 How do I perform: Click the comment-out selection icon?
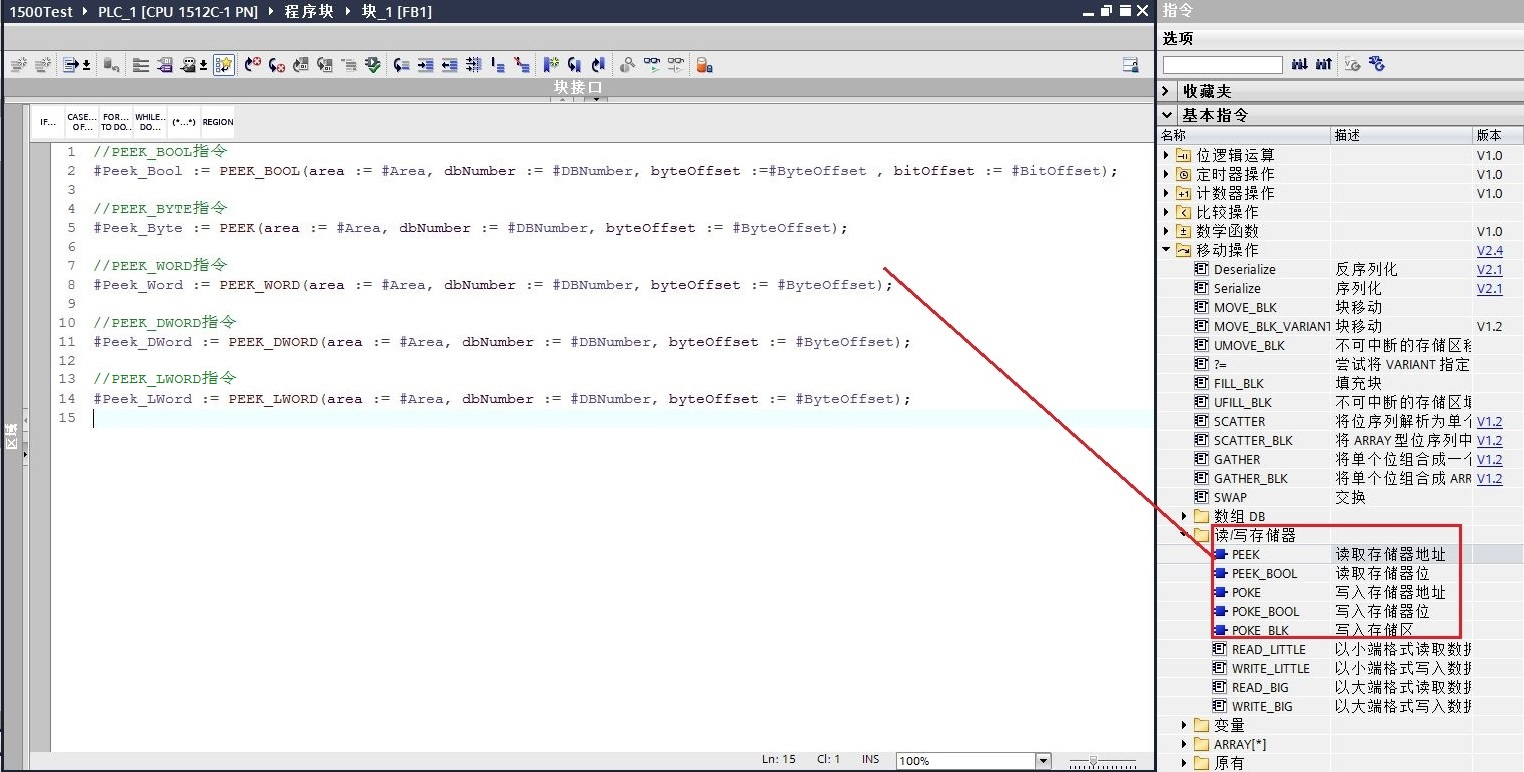click(498, 65)
